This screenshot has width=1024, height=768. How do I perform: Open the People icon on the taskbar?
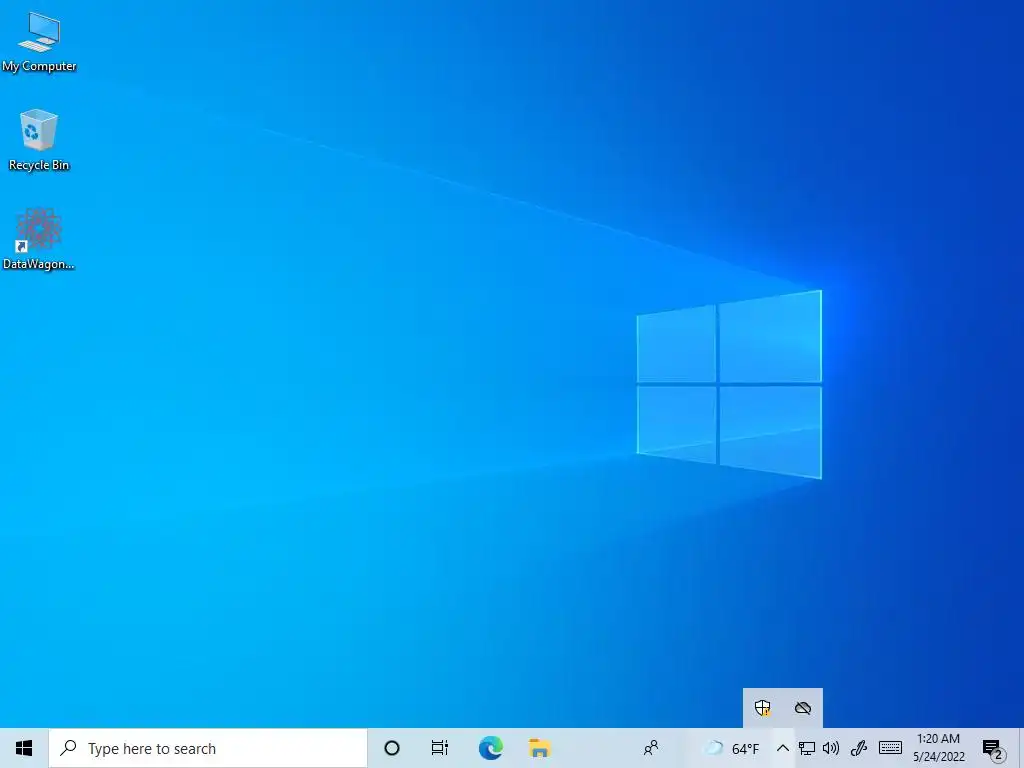[651, 748]
